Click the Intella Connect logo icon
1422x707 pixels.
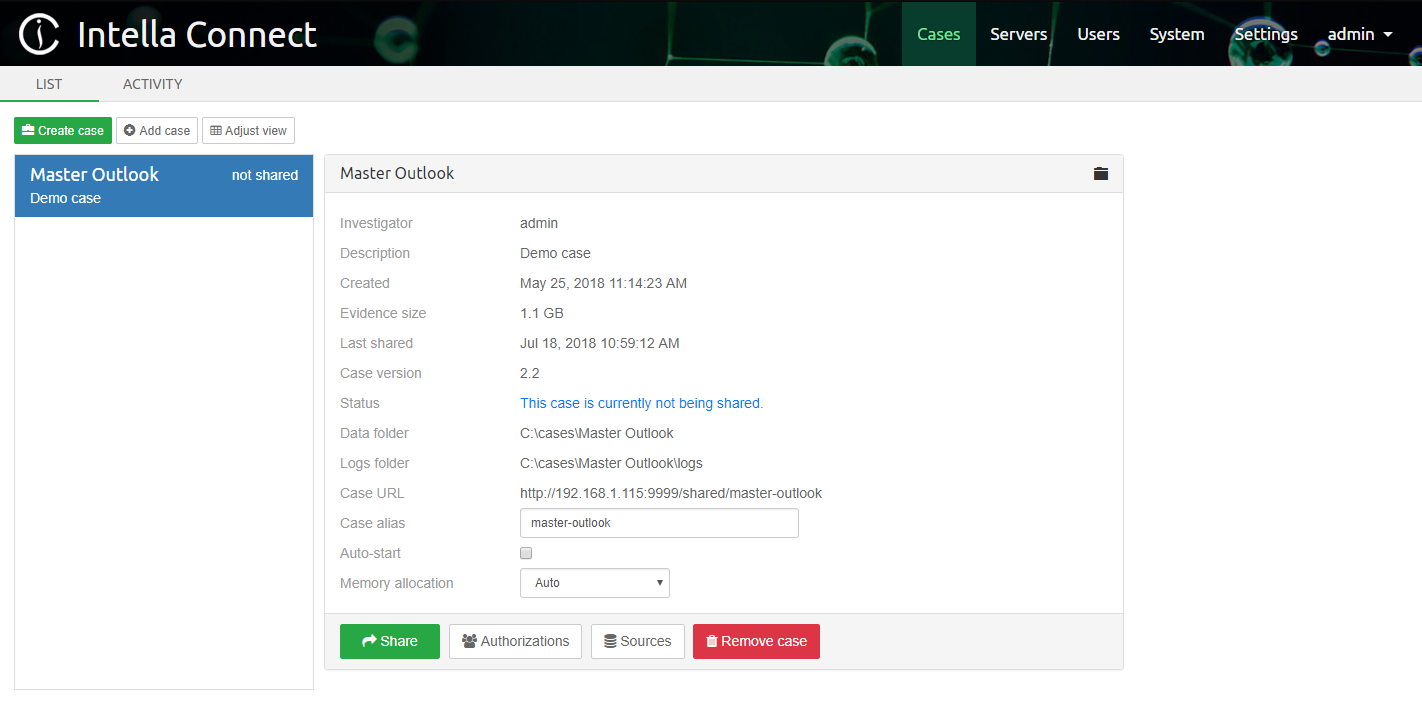pyautogui.click(x=38, y=33)
